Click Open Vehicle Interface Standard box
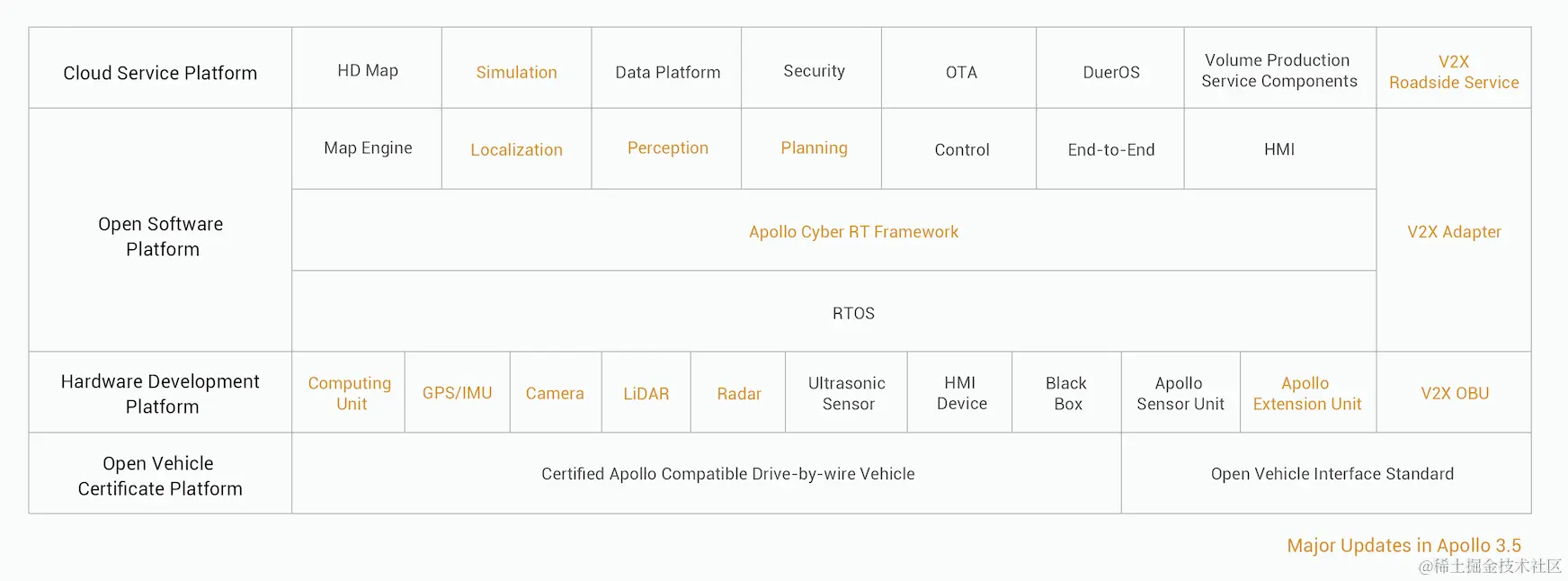 pyautogui.click(x=1332, y=473)
